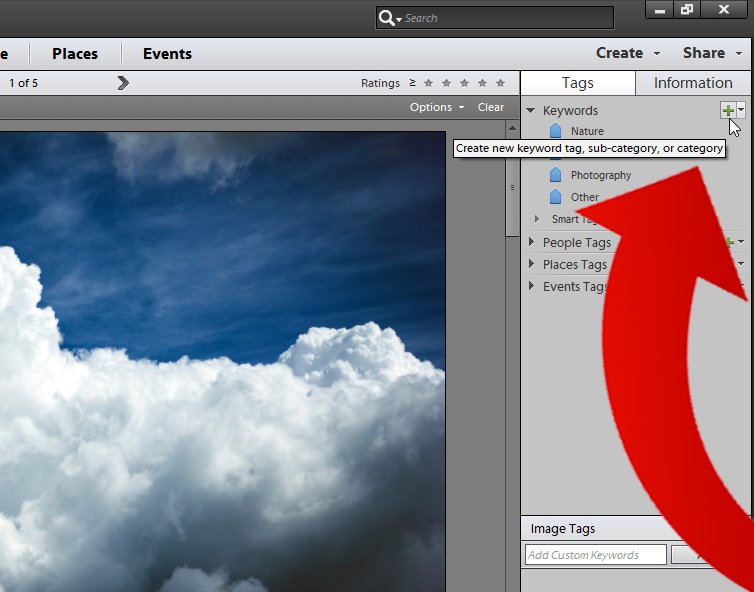The width and height of the screenshot is (754, 592).
Task: Set rating filter to two stars
Action: tap(446, 83)
